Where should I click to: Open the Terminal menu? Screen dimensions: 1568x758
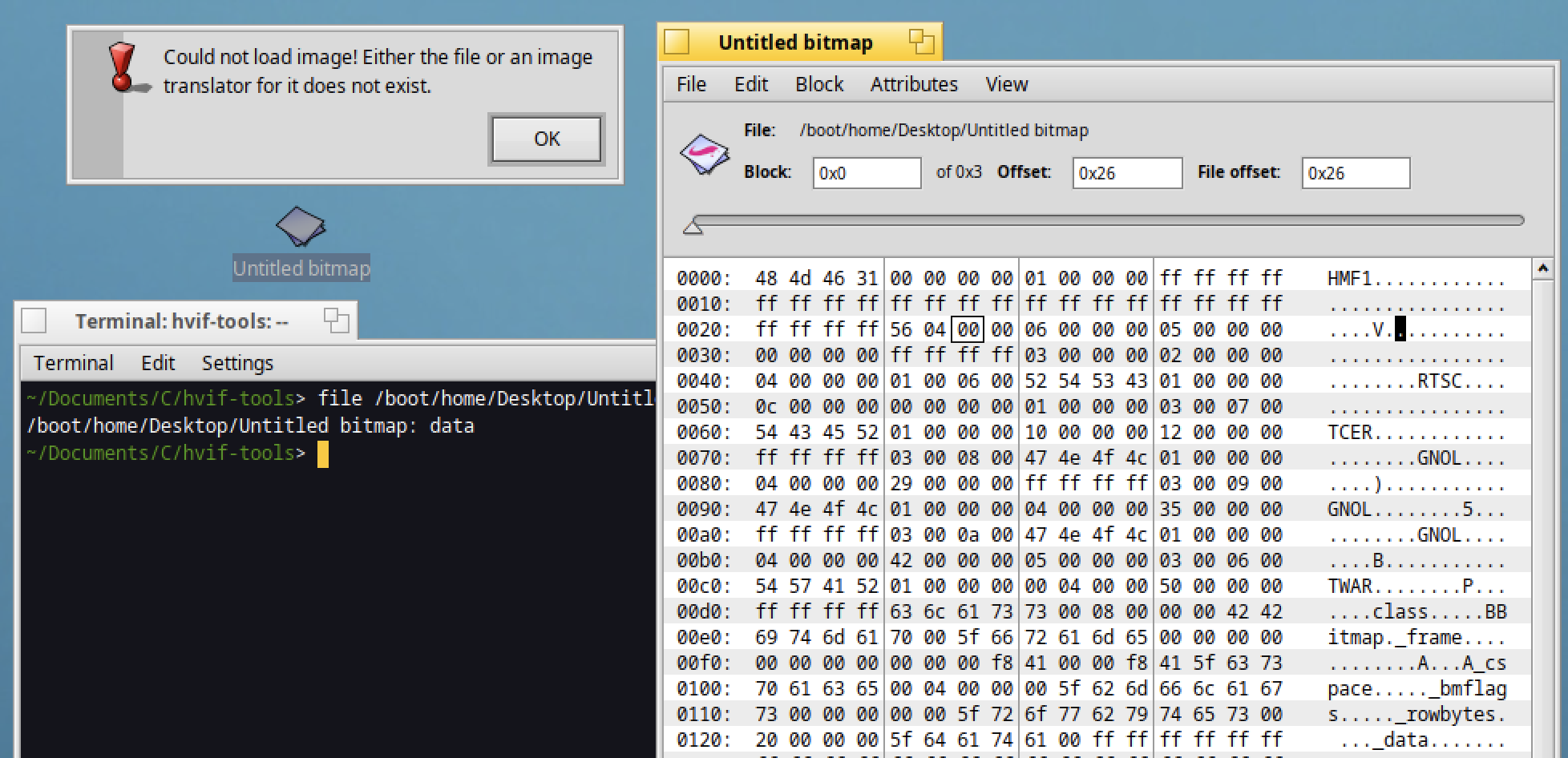click(74, 363)
